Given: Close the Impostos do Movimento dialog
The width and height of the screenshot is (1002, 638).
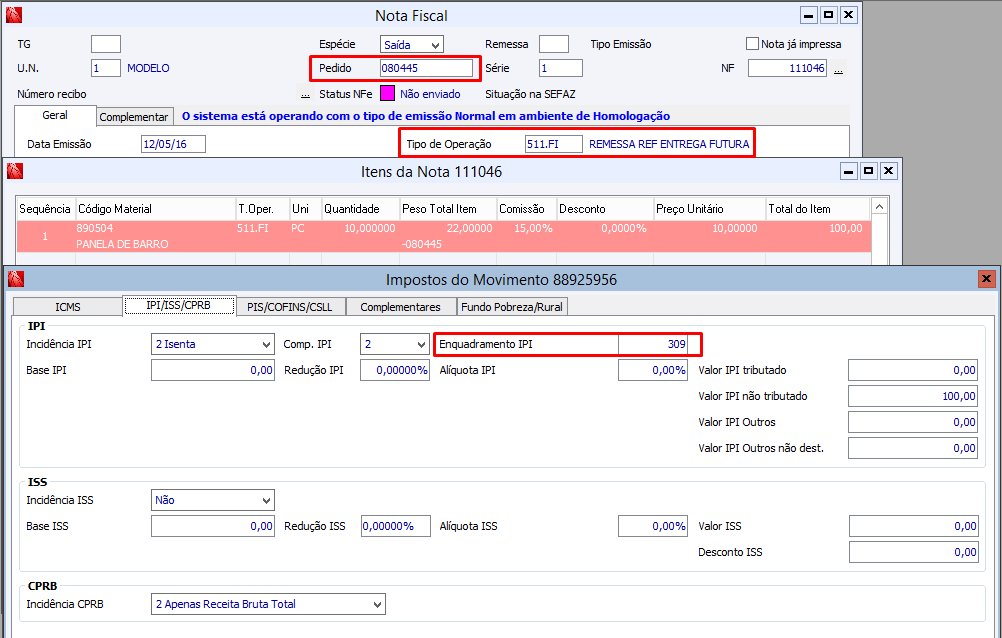Looking at the screenshot, I should [986, 279].
